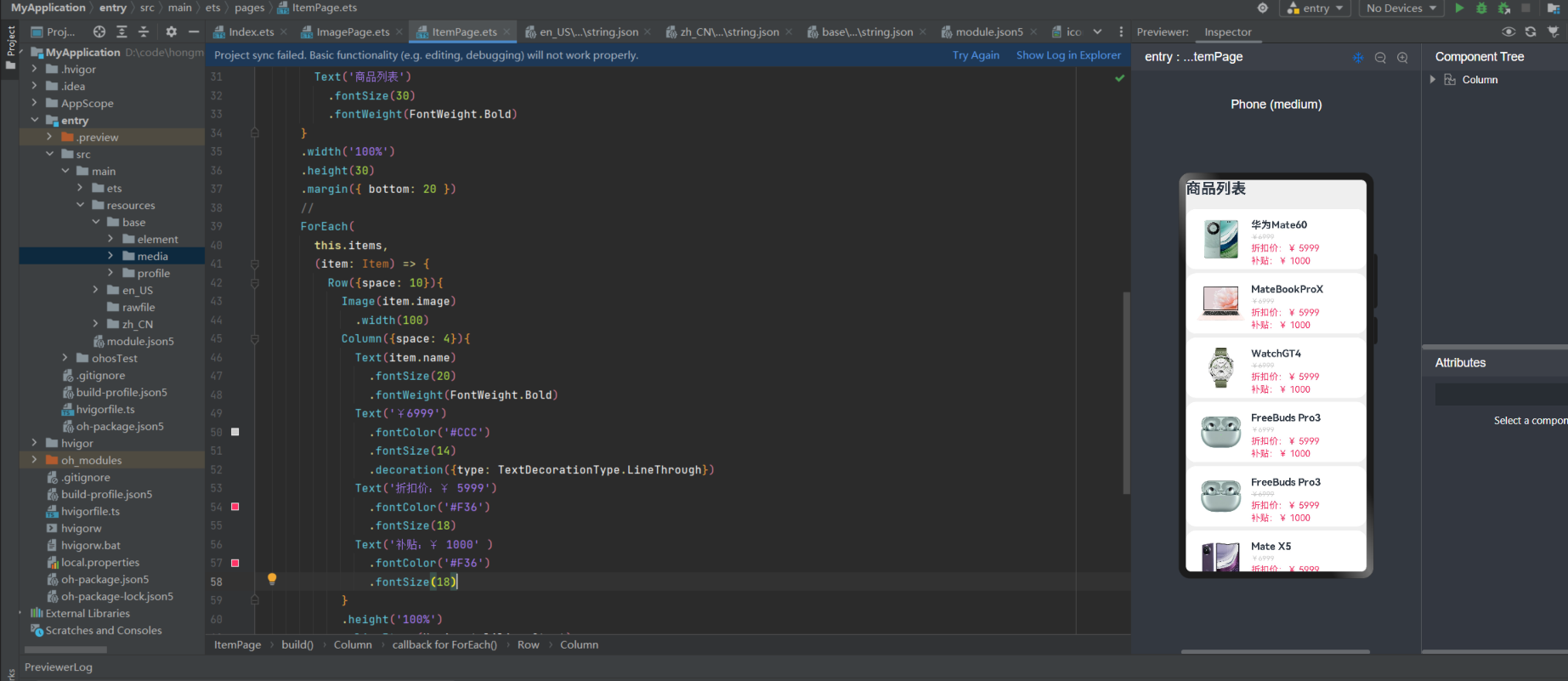Open the editor tabs more-options icon

click(x=1121, y=31)
